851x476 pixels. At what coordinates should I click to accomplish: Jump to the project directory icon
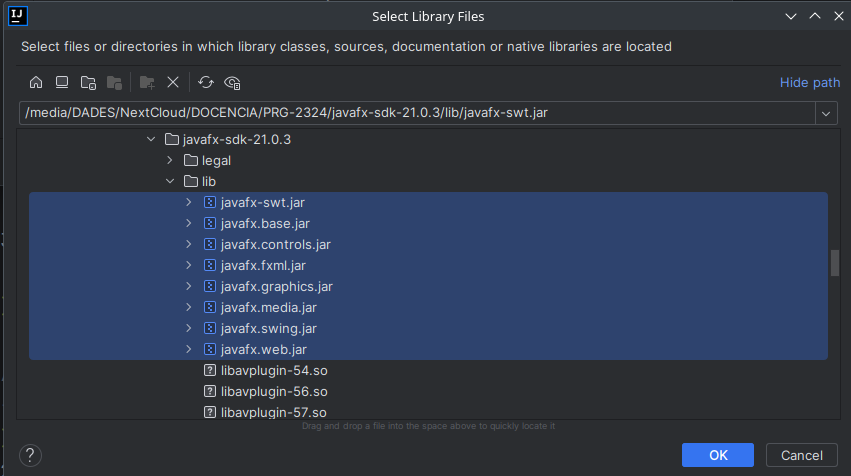[x=88, y=82]
